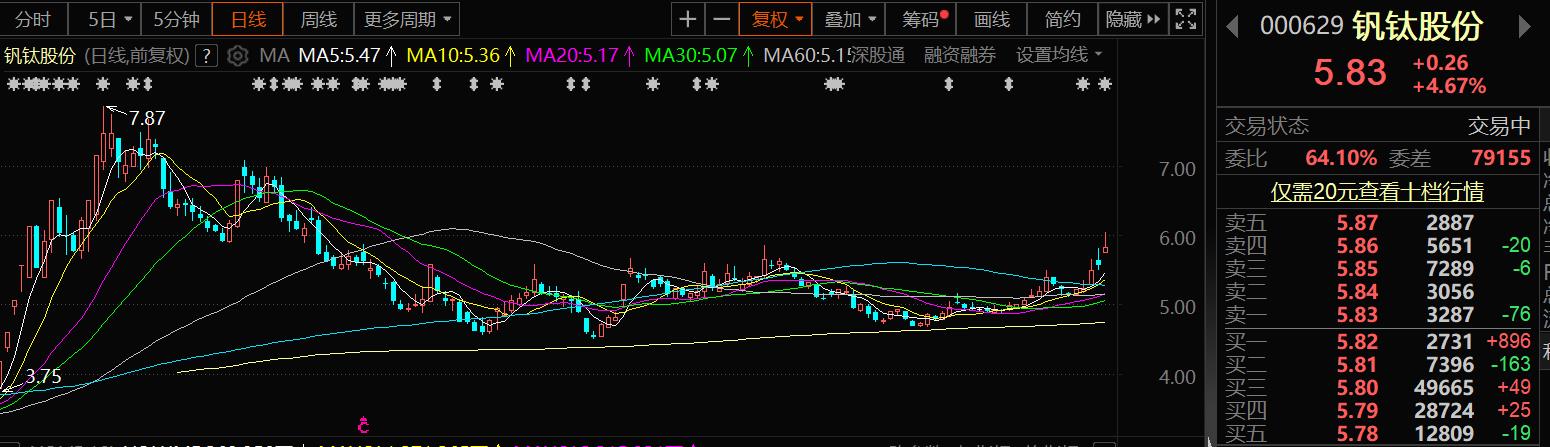Click the zoom in plus button
This screenshot has width=1550, height=447.
(688, 19)
